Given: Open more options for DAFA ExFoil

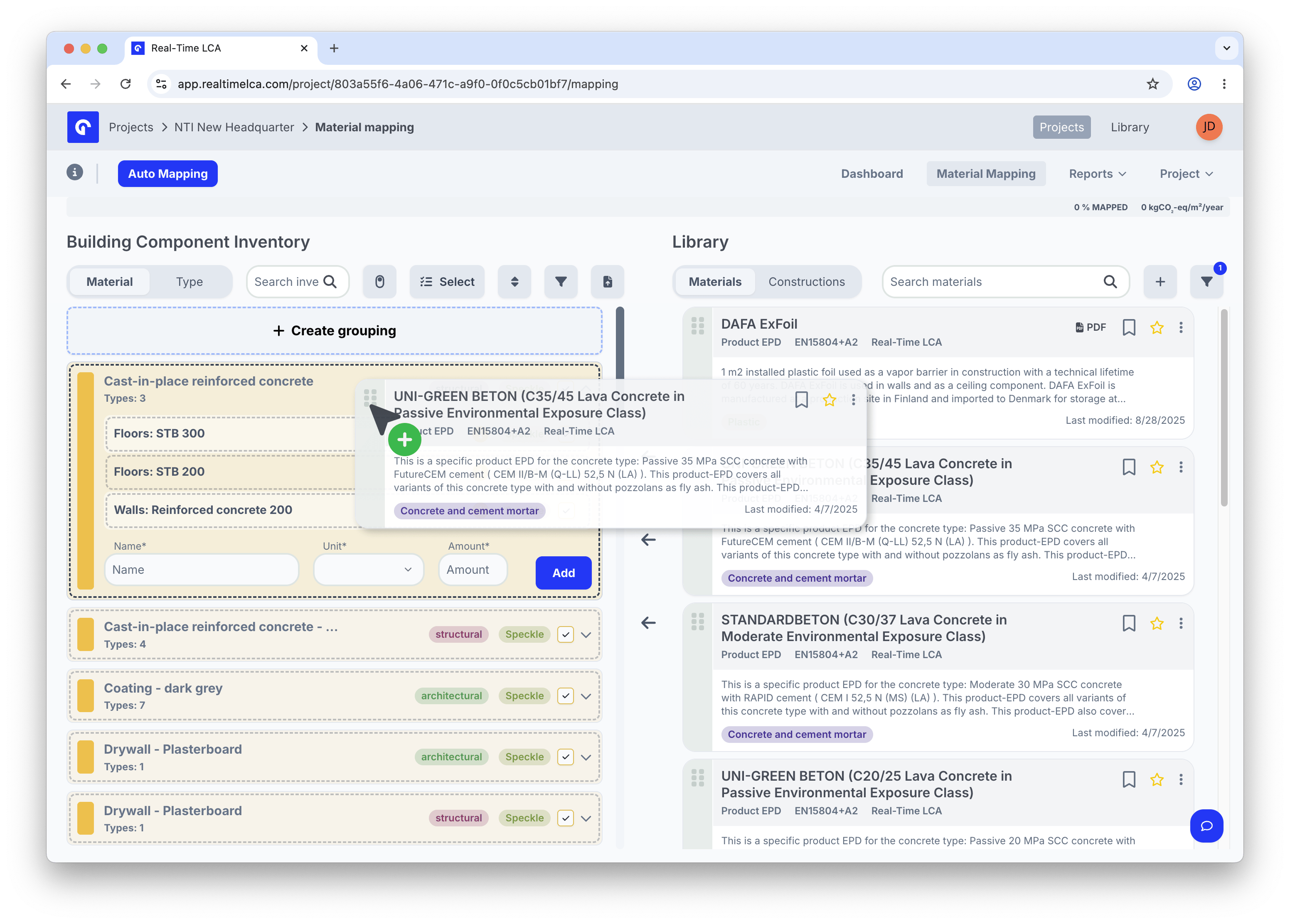Looking at the screenshot, I should 1181,327.
